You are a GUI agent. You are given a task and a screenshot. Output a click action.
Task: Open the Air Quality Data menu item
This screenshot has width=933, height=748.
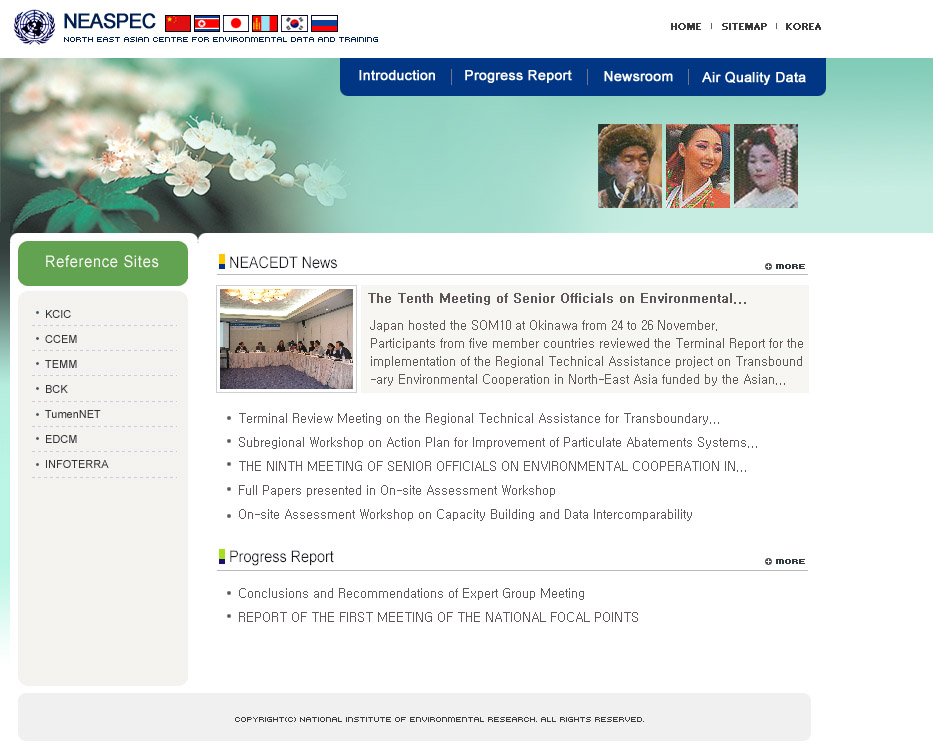click(753, 77)
